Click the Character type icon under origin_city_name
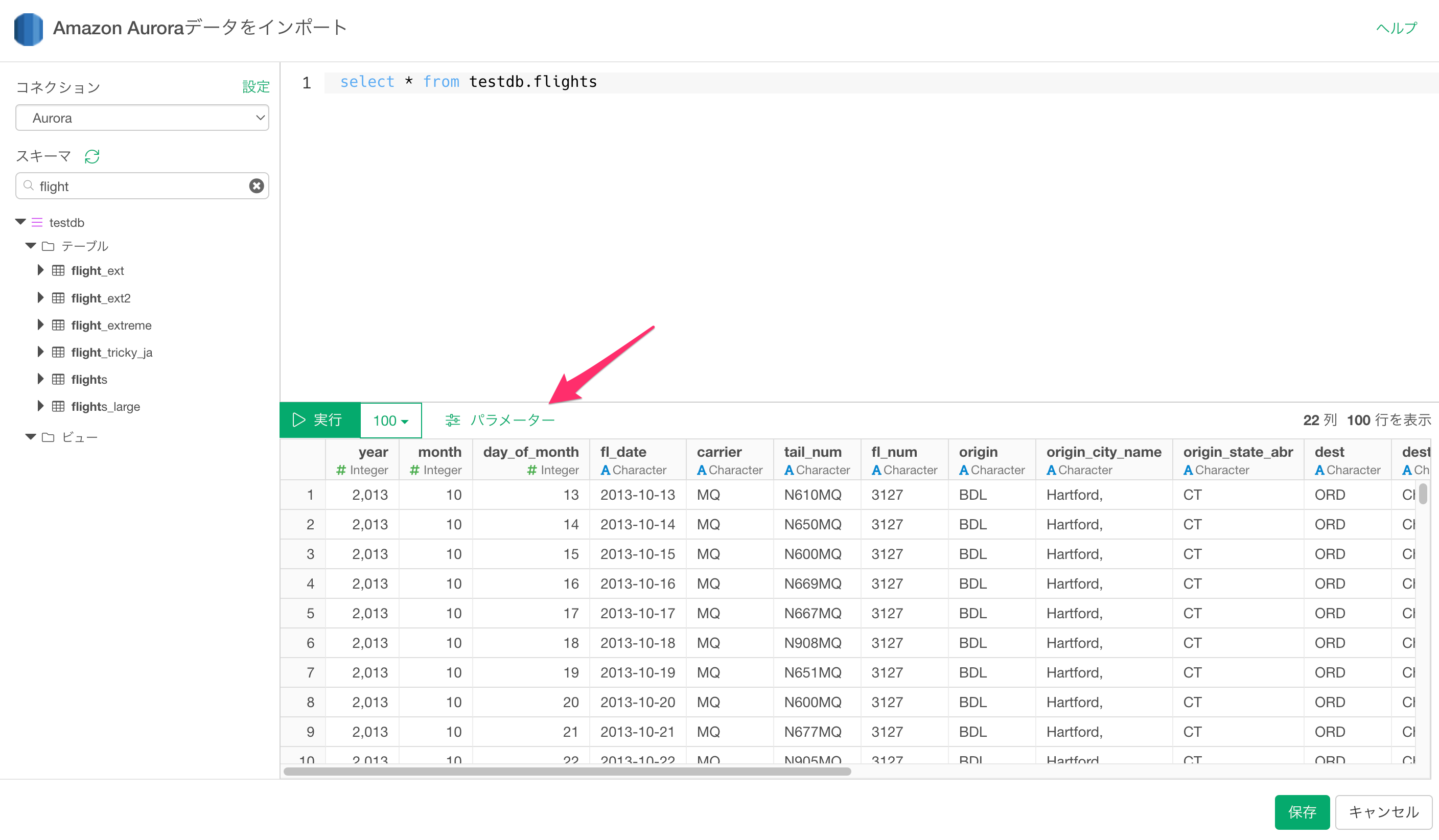This screenshot has width=1439, height=840. (x=1051, y=470)
